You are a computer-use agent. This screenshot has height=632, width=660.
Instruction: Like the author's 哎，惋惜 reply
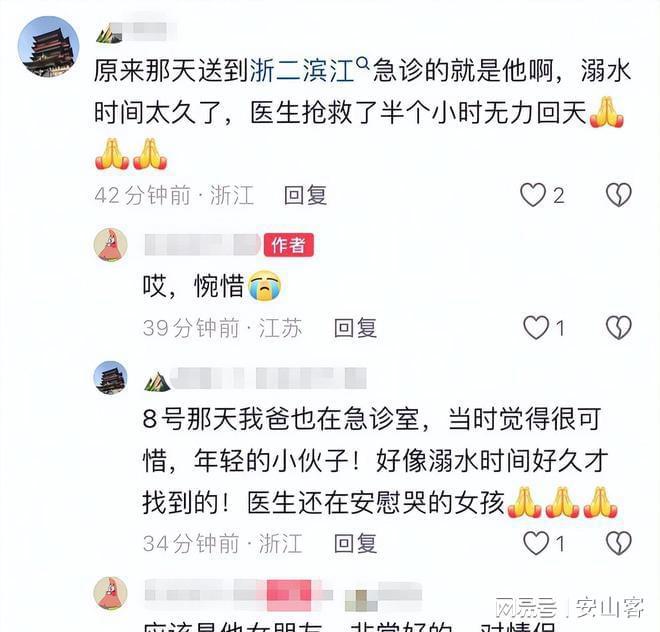[x=536, y=328]
